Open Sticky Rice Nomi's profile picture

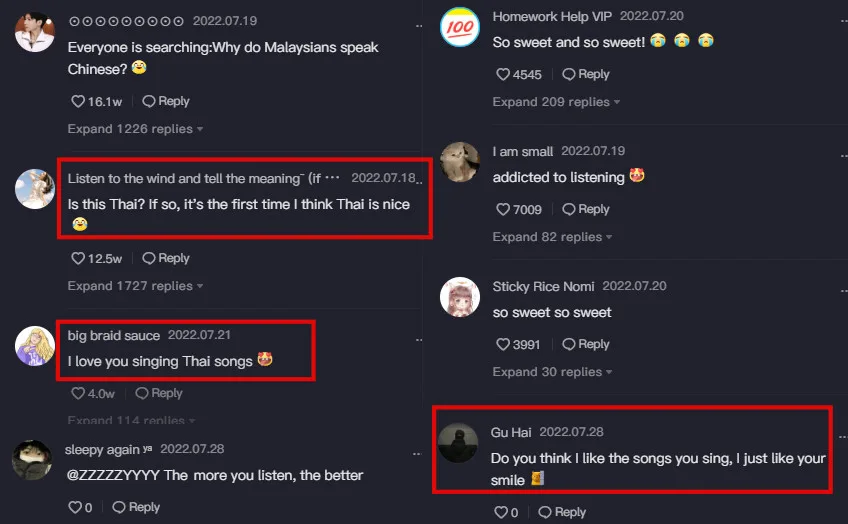460,297
